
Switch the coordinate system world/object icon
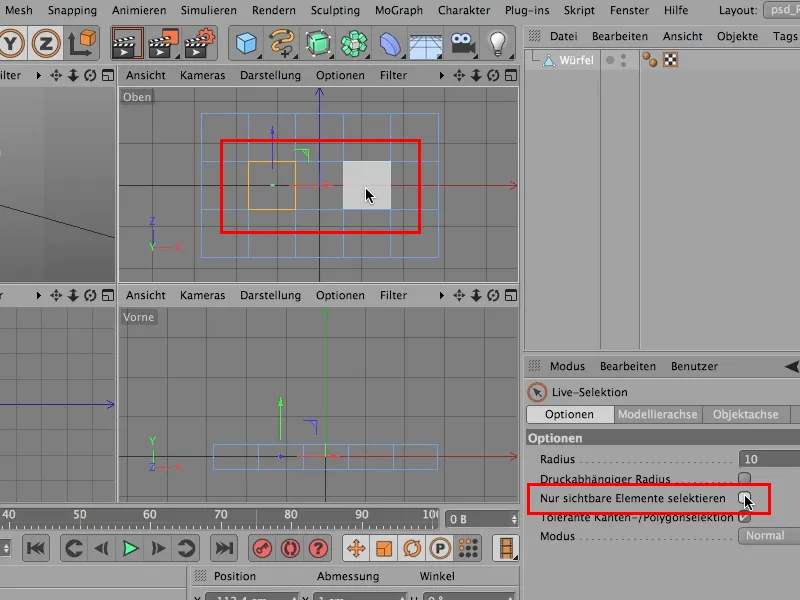(x=82, y=43)
